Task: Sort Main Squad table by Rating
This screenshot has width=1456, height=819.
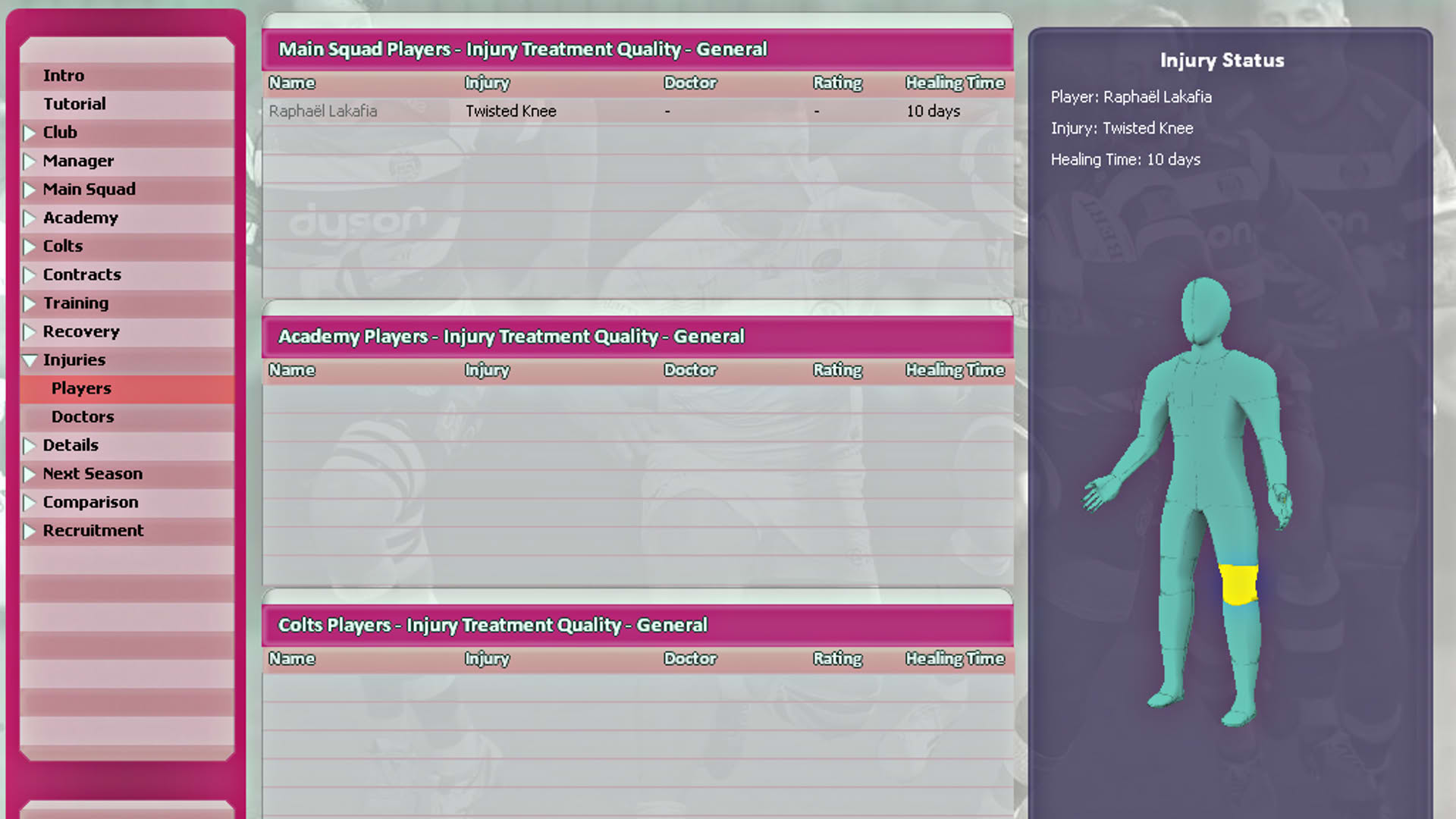Action: (x=838, y=83)
